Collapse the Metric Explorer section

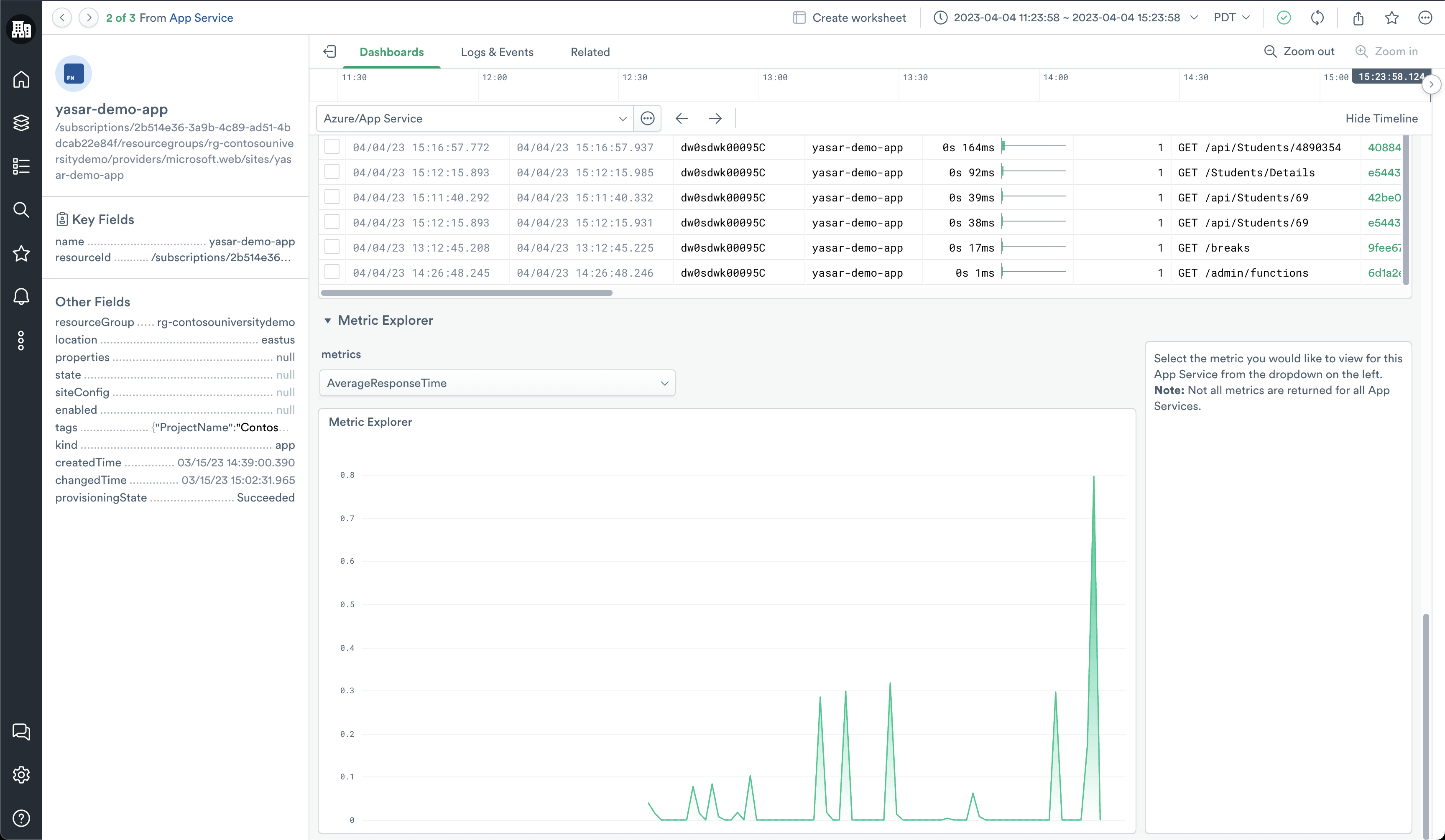tap(327, 320)
